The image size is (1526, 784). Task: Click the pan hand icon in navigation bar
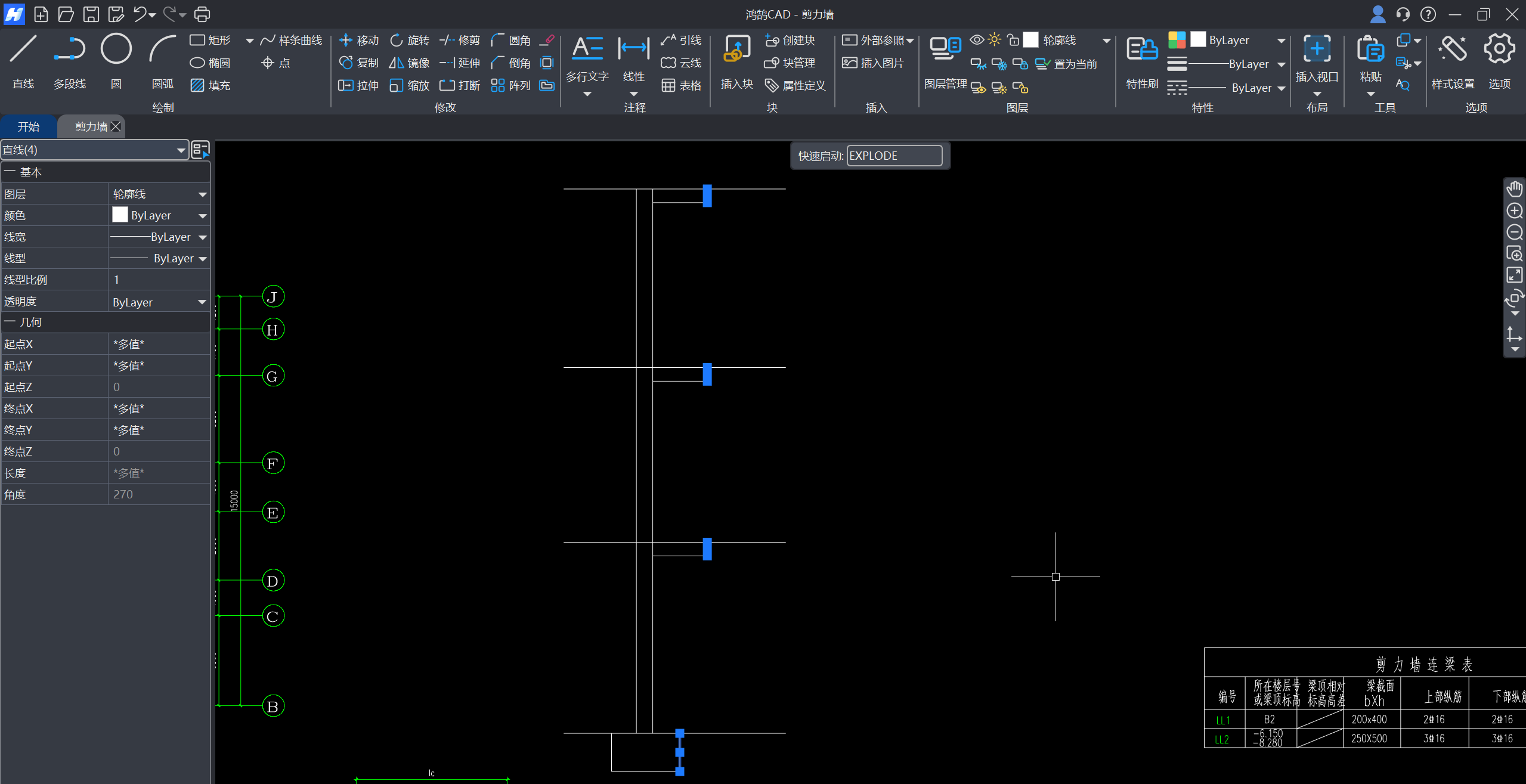coord(1515,189)
